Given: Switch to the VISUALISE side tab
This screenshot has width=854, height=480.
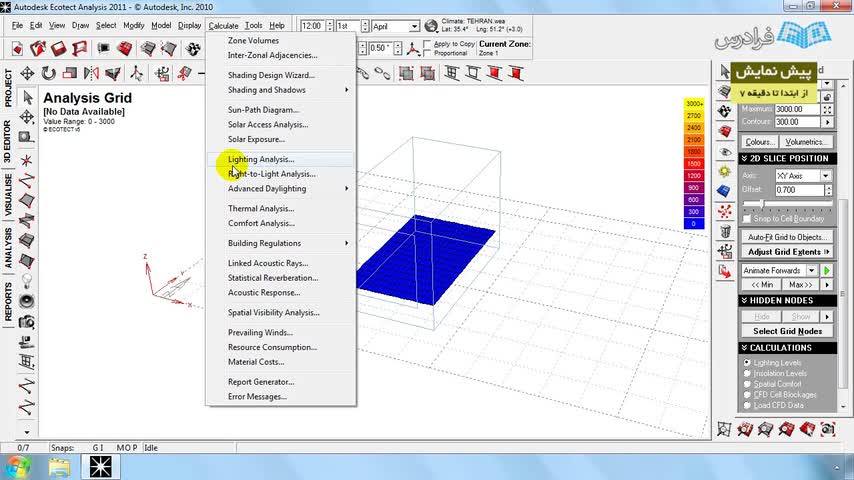Looking at the screenshot, I should point(8,195).
